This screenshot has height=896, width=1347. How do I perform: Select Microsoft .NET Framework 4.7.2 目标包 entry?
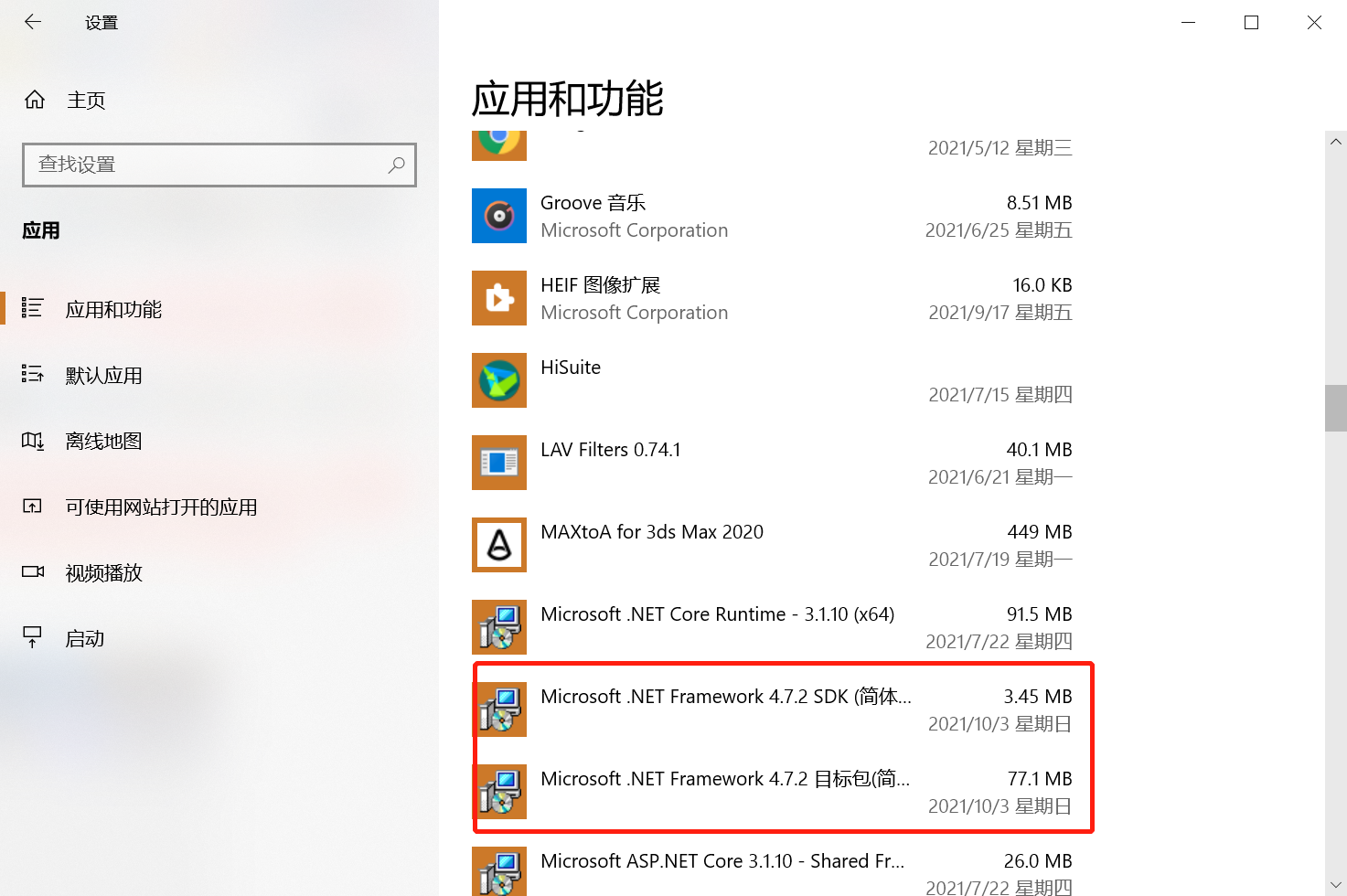pyautogui.click(x=725, y=779)
